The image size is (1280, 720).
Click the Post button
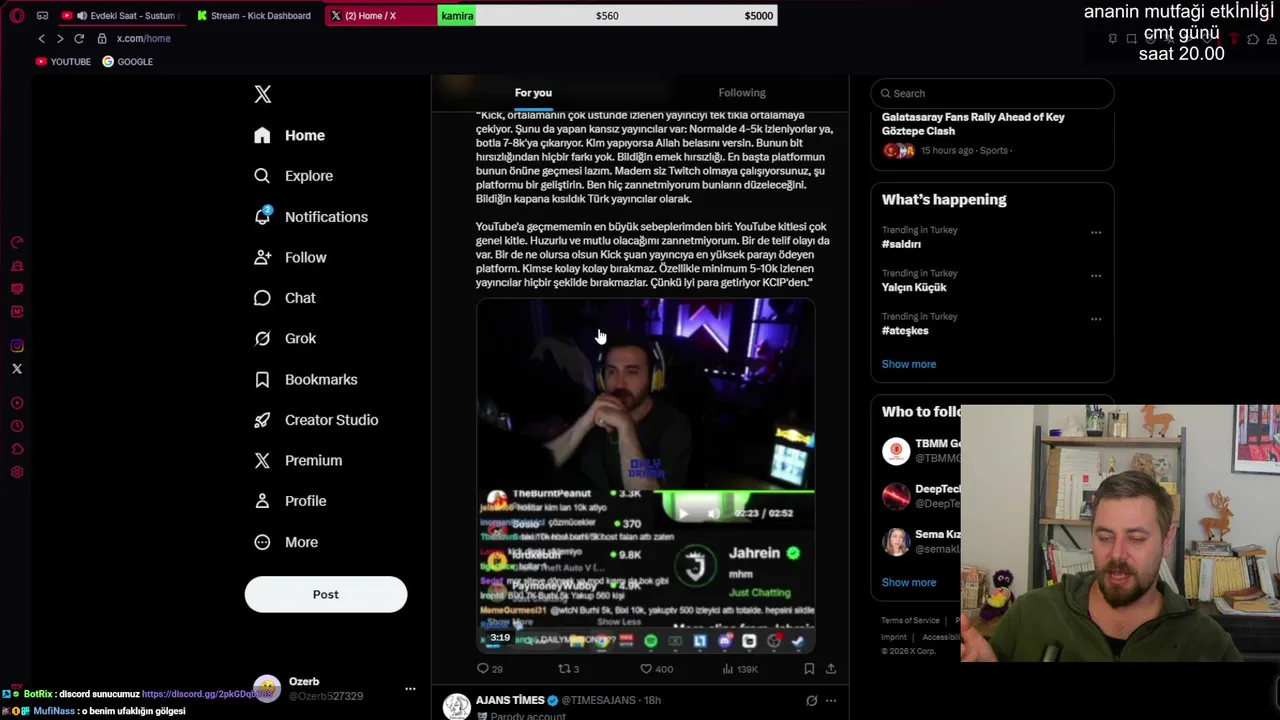click(326, 594)
